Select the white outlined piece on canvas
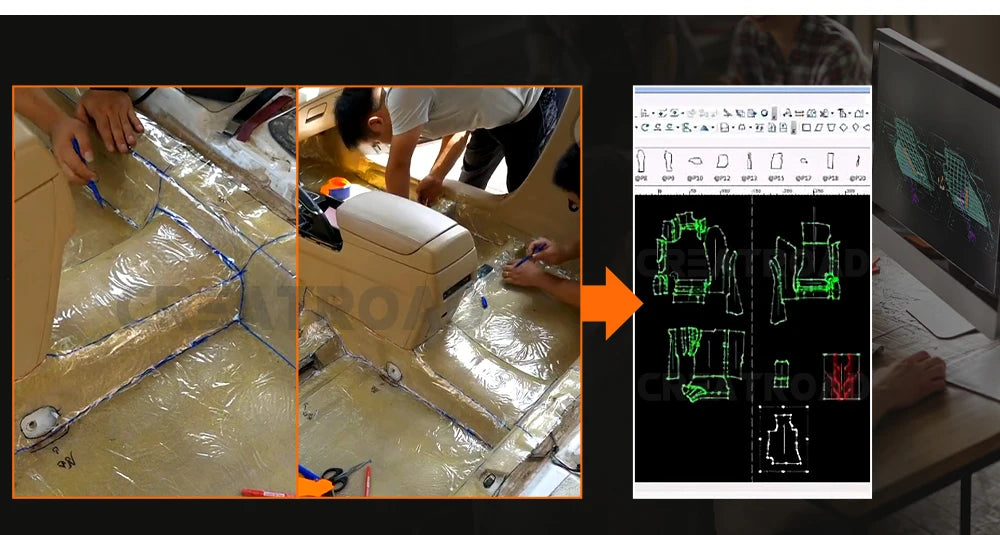This screenshot has width=1000, height=535. click(783, 438)
